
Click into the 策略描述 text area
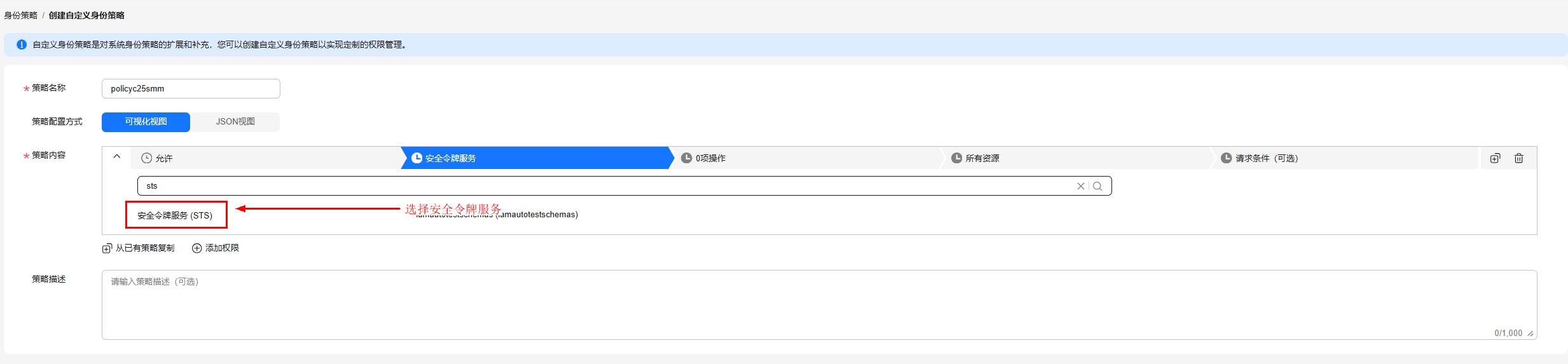[x=819, y=305]
